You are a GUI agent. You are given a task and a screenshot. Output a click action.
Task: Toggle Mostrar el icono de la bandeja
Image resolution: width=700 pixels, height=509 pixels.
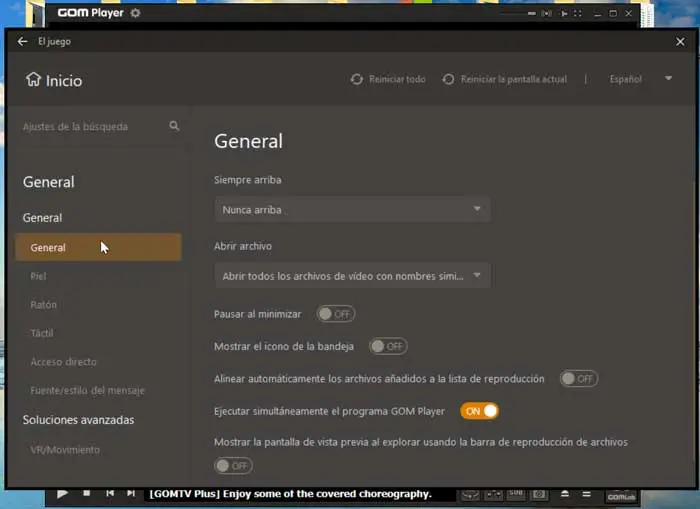pos(388,346)
